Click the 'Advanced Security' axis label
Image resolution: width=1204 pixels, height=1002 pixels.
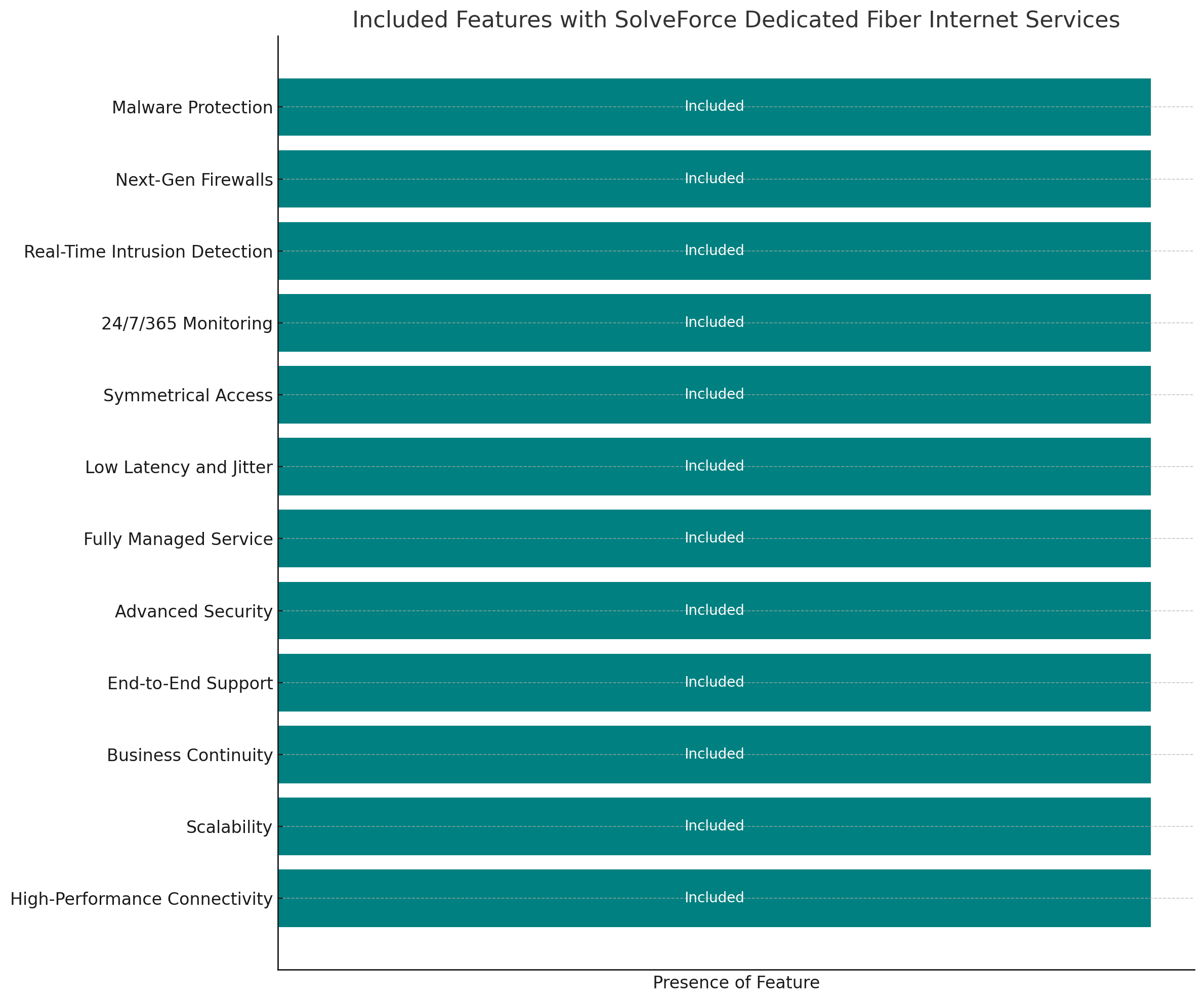pyautogui.click(x=193, y=611)
